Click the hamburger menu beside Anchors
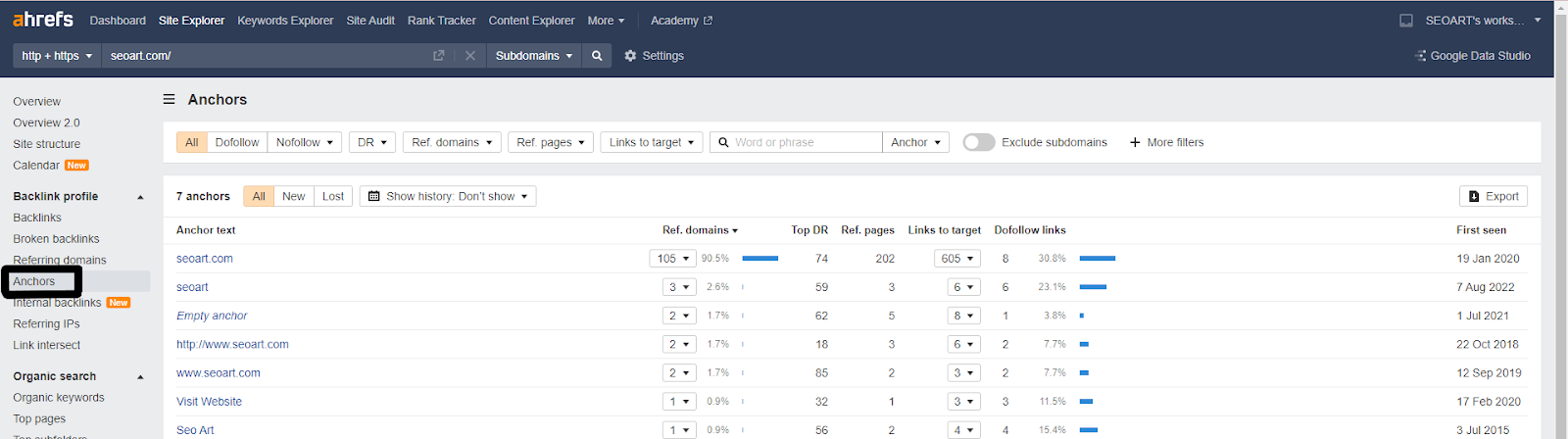The height and width of the screenshot is (439, 1568). click(x=169, y=99)
